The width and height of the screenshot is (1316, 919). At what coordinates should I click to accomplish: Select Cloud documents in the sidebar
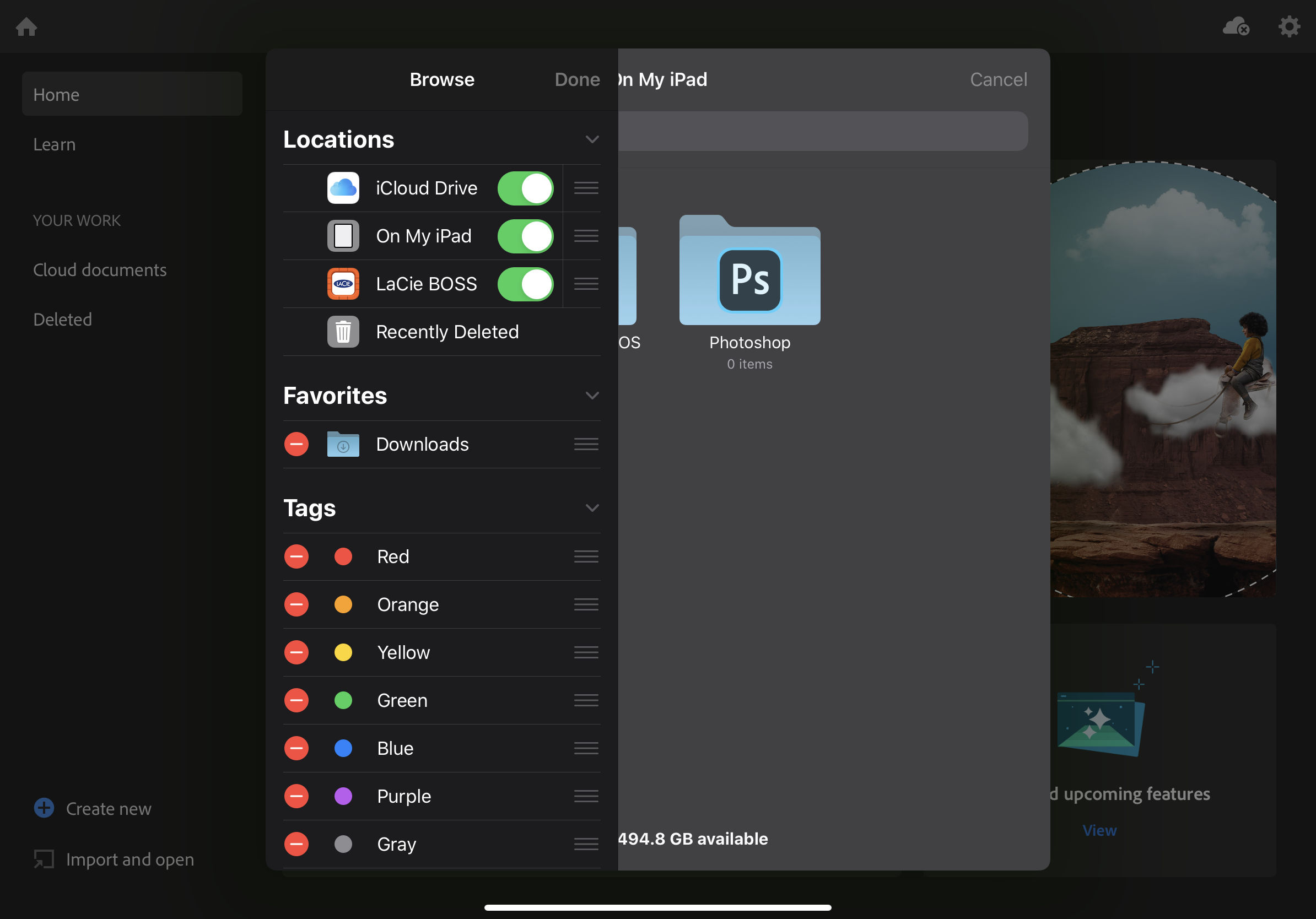[x=100, y=269]
